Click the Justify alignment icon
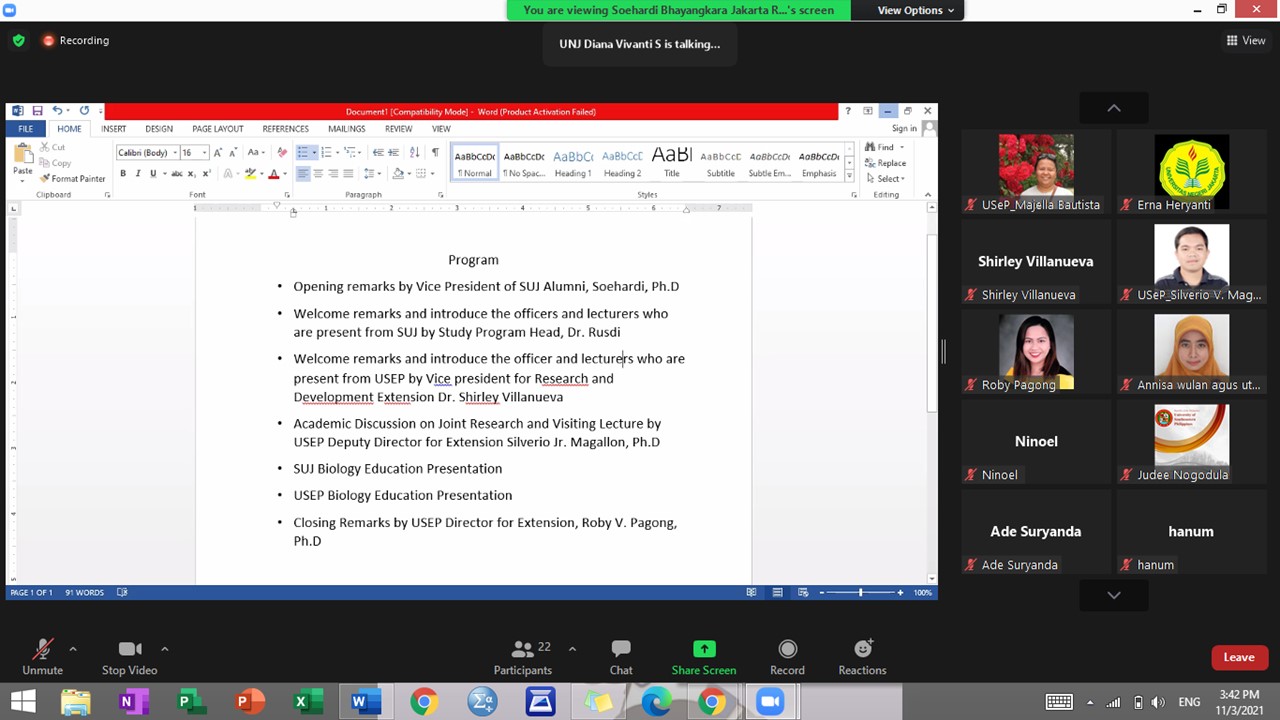The image size is (1280, 720). [x=348, y=174]
